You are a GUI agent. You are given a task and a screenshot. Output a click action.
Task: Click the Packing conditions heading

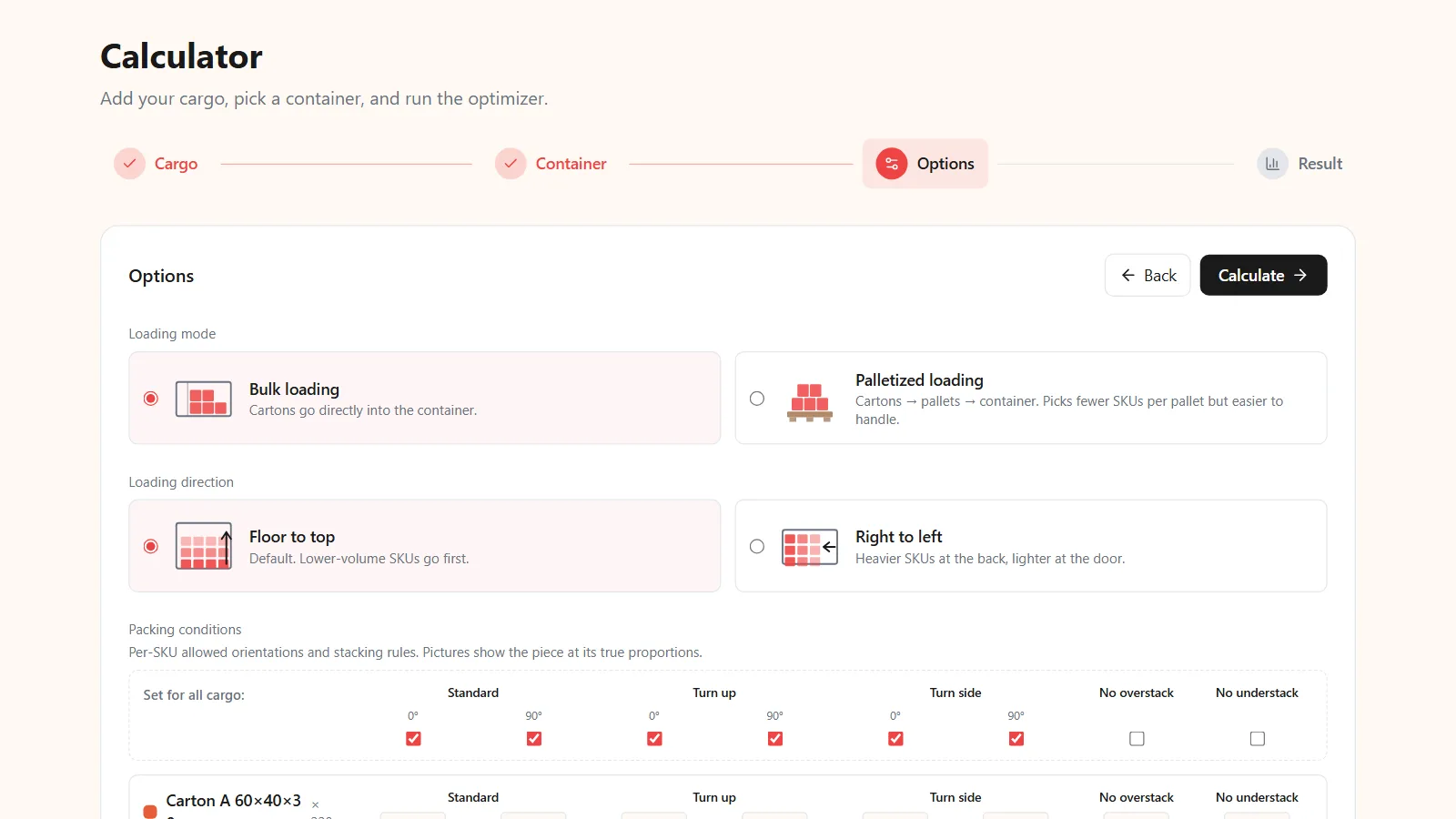coord(185,630)
